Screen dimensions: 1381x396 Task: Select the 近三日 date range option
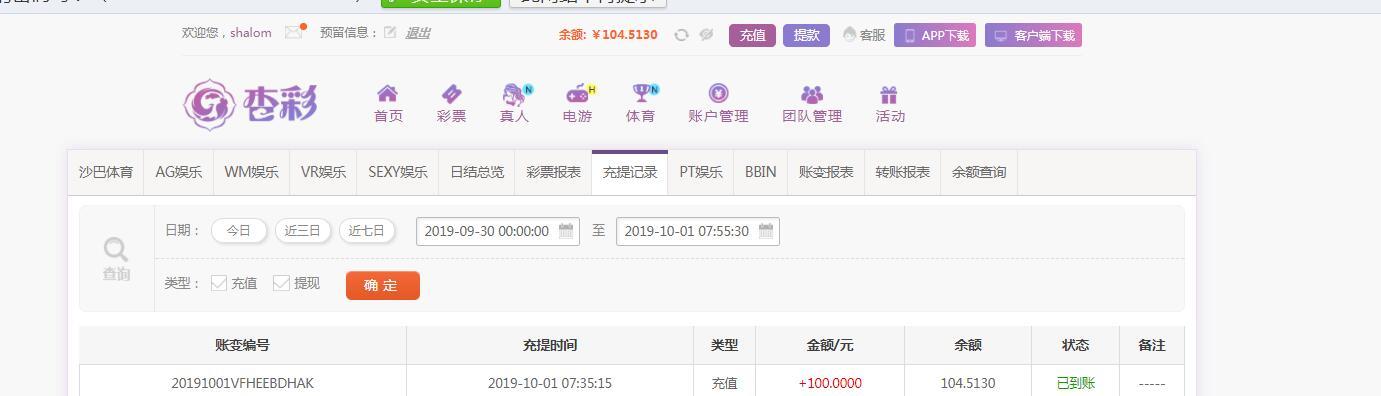303,231
